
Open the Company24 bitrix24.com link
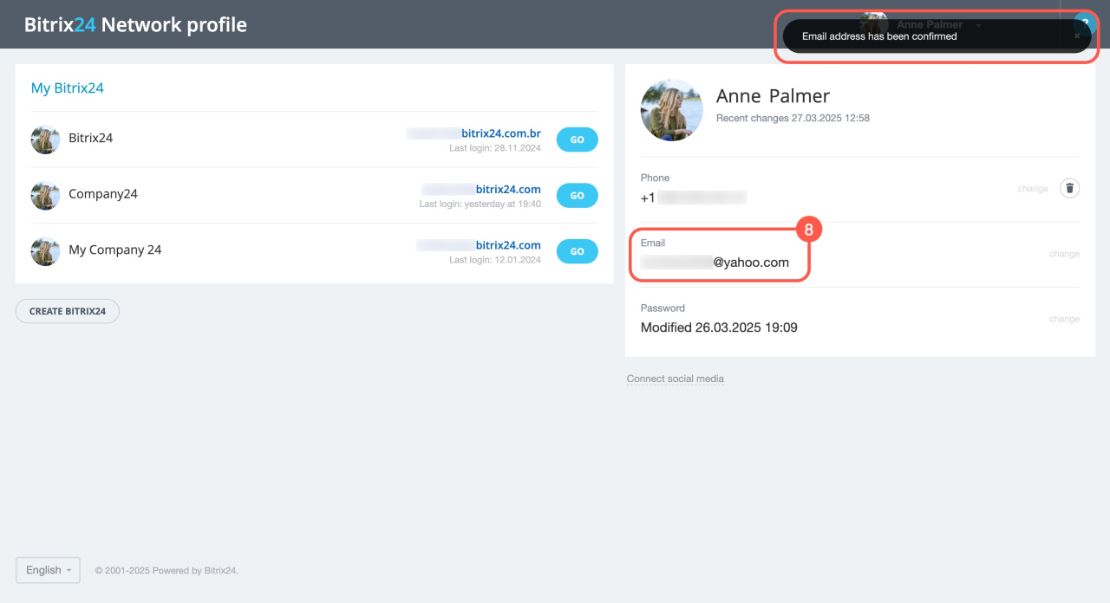coord(508,189)
